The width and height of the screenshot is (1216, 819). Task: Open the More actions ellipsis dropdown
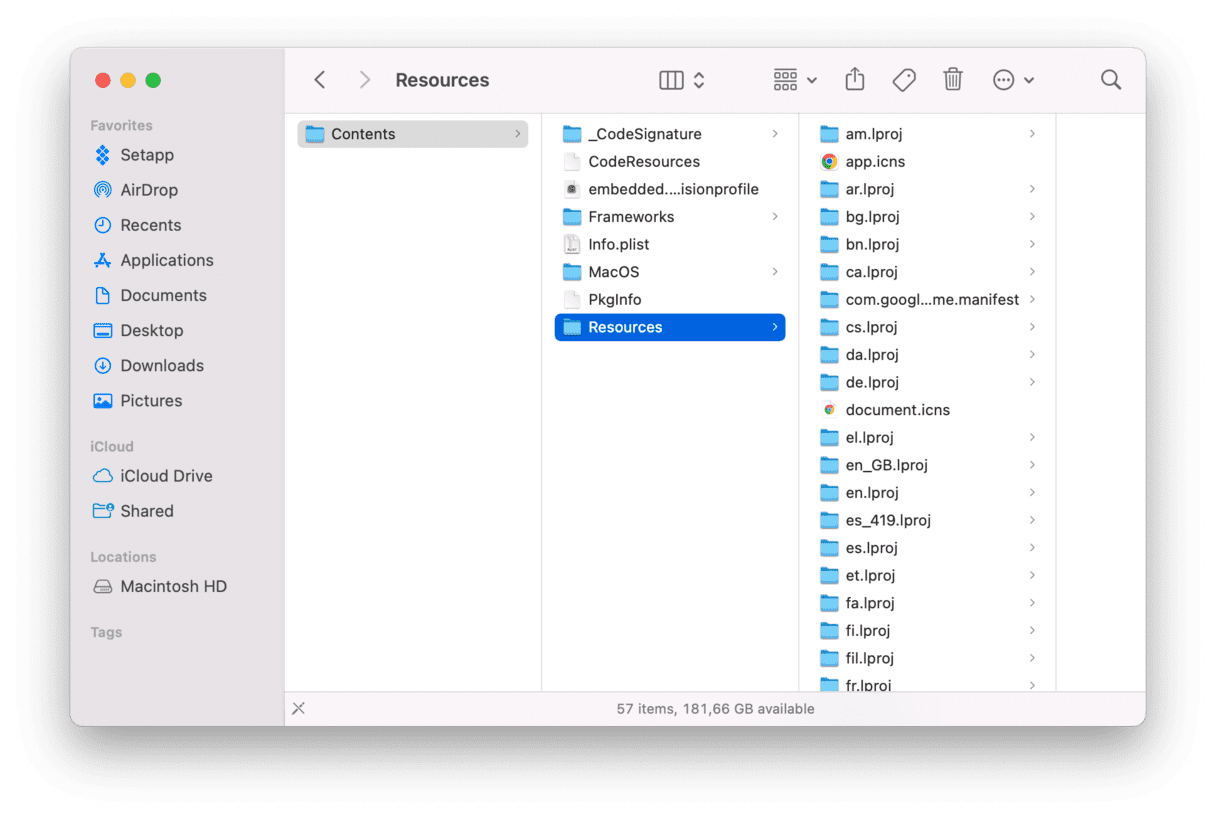(1013, 80)
